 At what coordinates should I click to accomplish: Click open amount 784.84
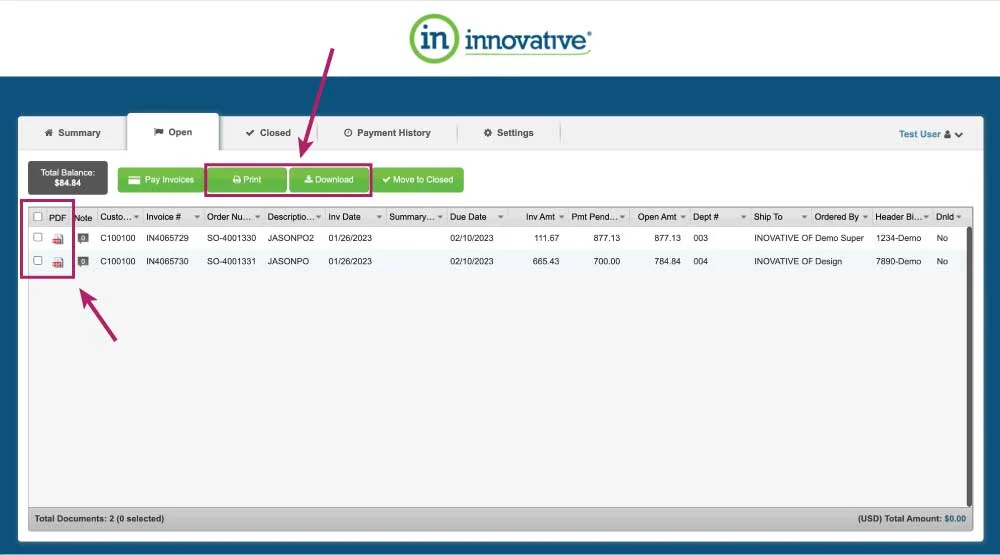tap(667, 262)
